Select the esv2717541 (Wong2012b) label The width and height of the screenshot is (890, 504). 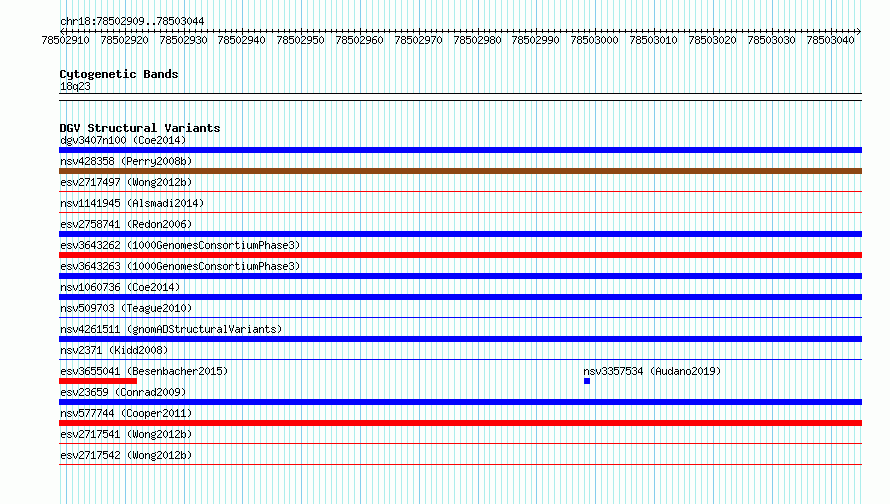pos(126,434)
